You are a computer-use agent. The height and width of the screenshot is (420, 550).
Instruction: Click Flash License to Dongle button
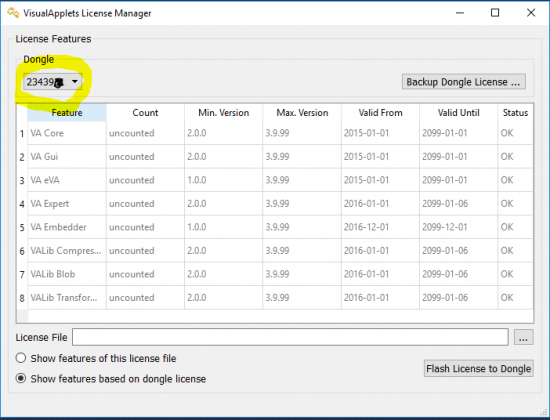pos(478,368)
